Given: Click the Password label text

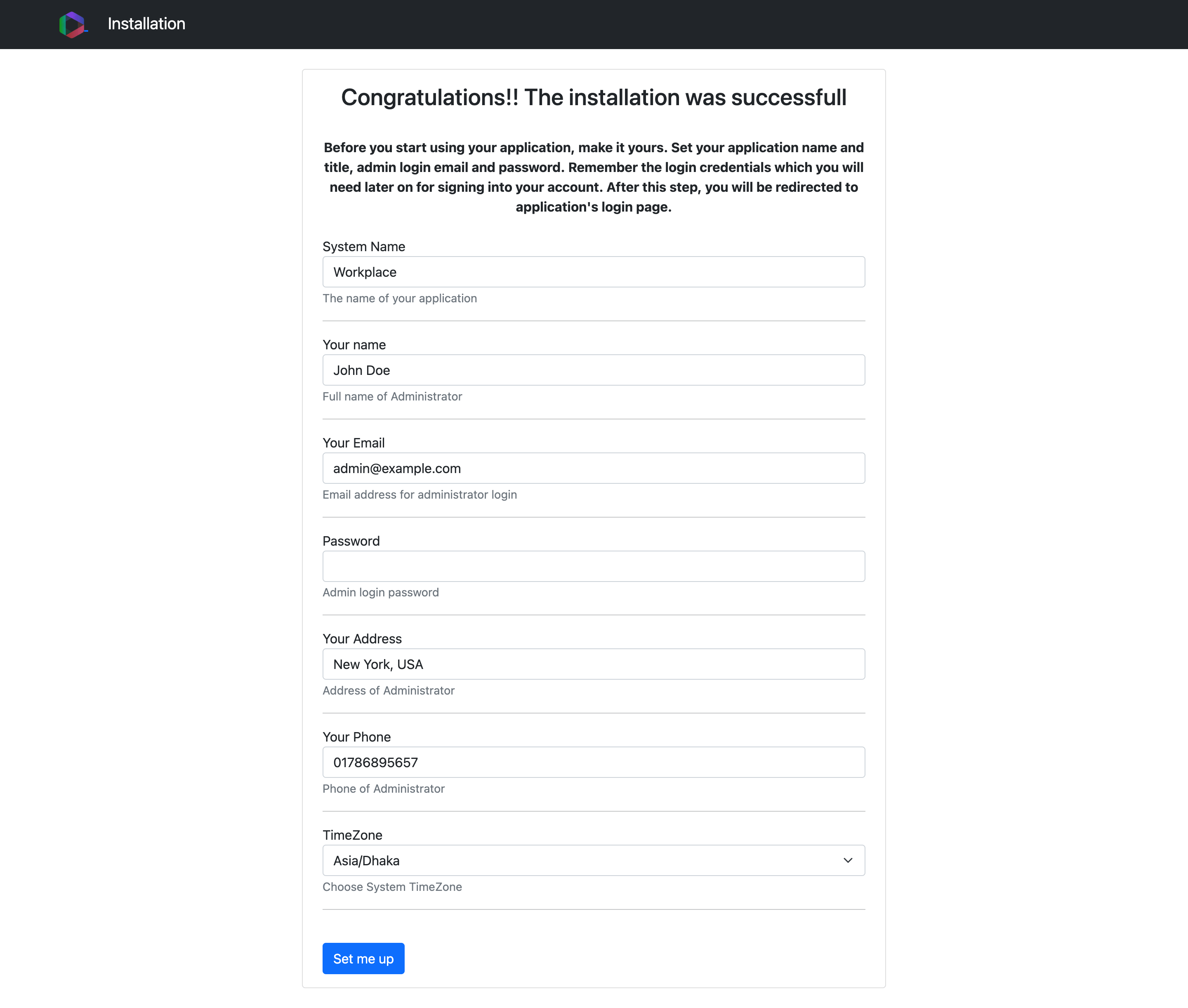Looking at the screenshot, I should (x=351, y=541).
